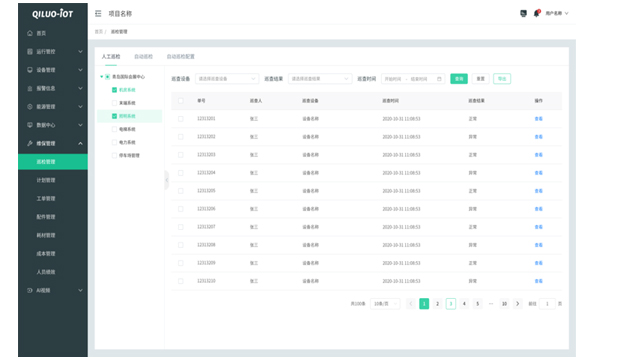This screenshot has width=640, height=360.
Task: Click the QILUO-IOT logo
Action: 53,14
